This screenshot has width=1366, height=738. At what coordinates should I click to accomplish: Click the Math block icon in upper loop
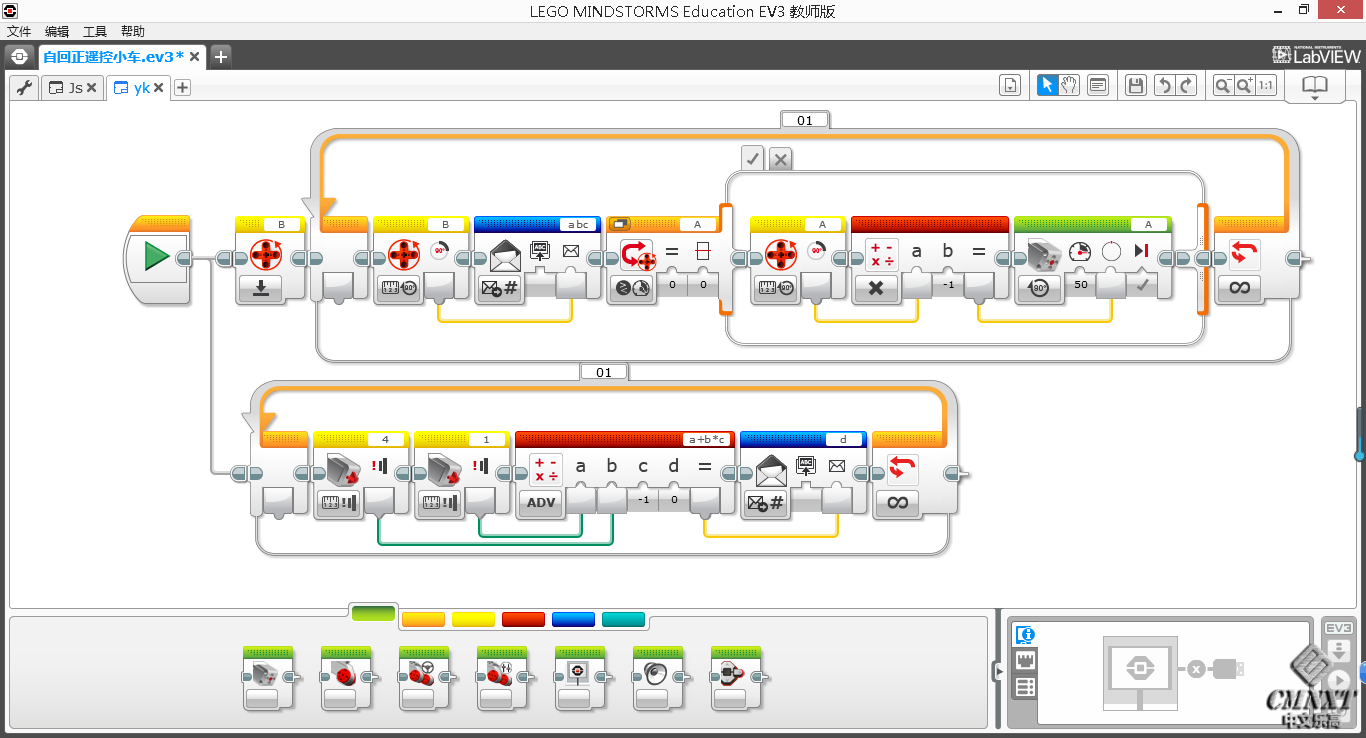[883, 254]
